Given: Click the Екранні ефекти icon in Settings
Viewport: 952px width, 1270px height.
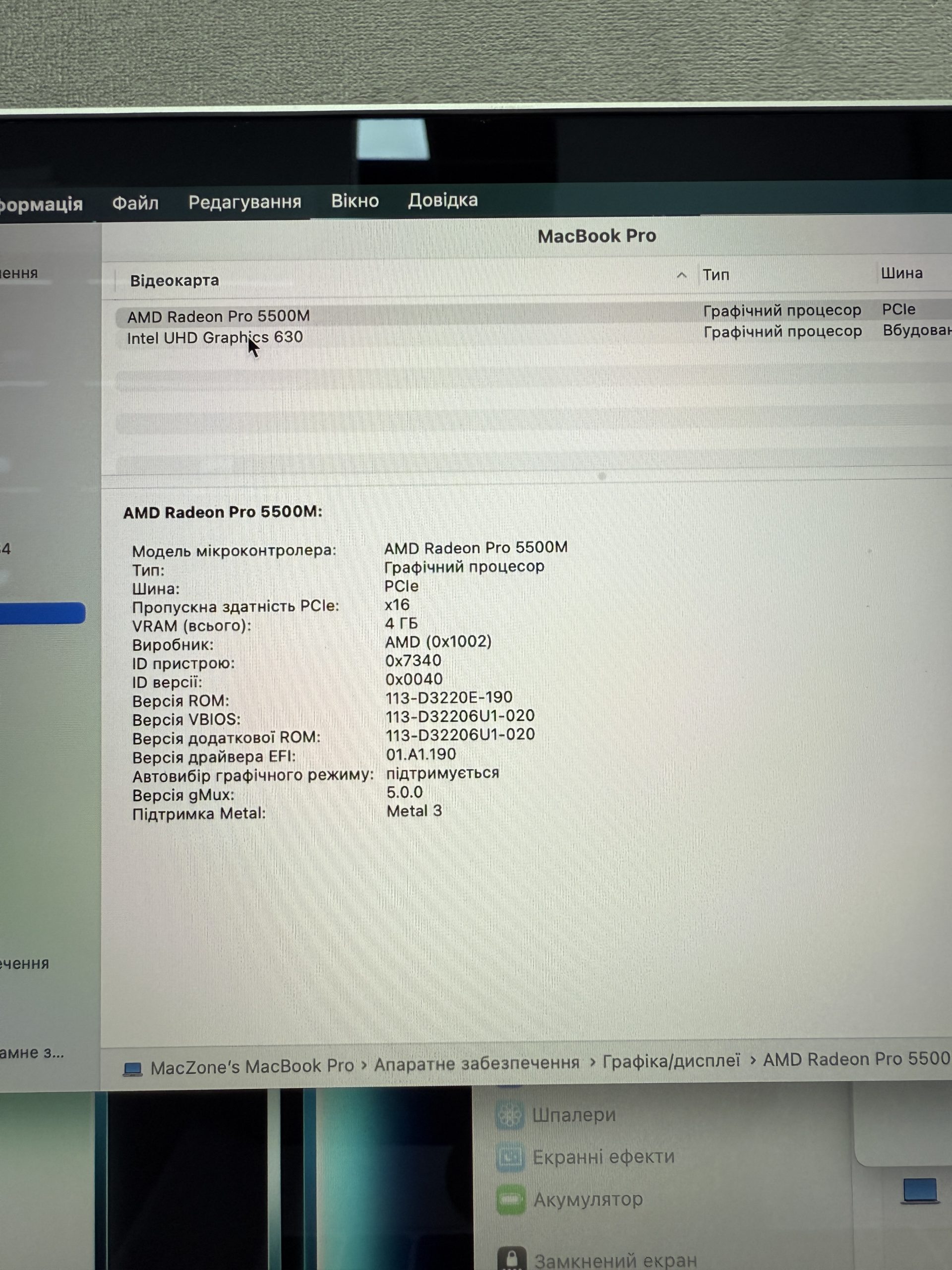Looking at the screenshot, I should click(510, 1158).
